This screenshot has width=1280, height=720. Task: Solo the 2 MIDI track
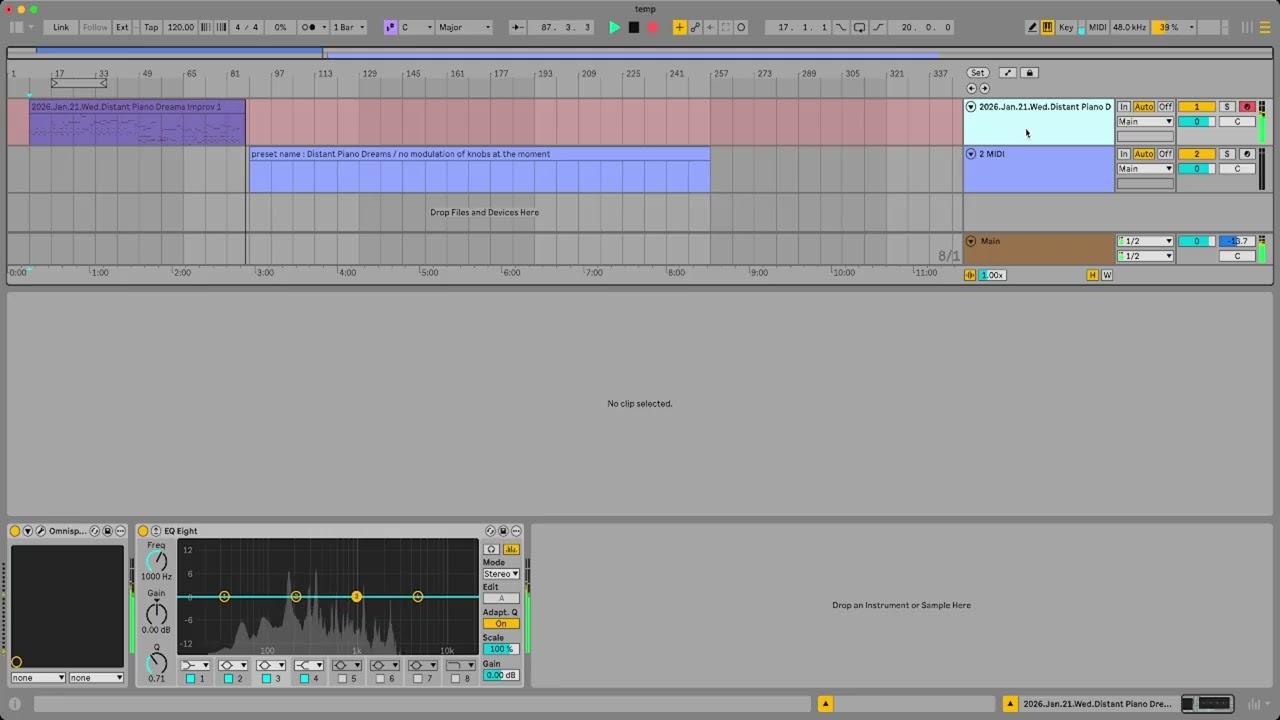tap(1227, 154)
